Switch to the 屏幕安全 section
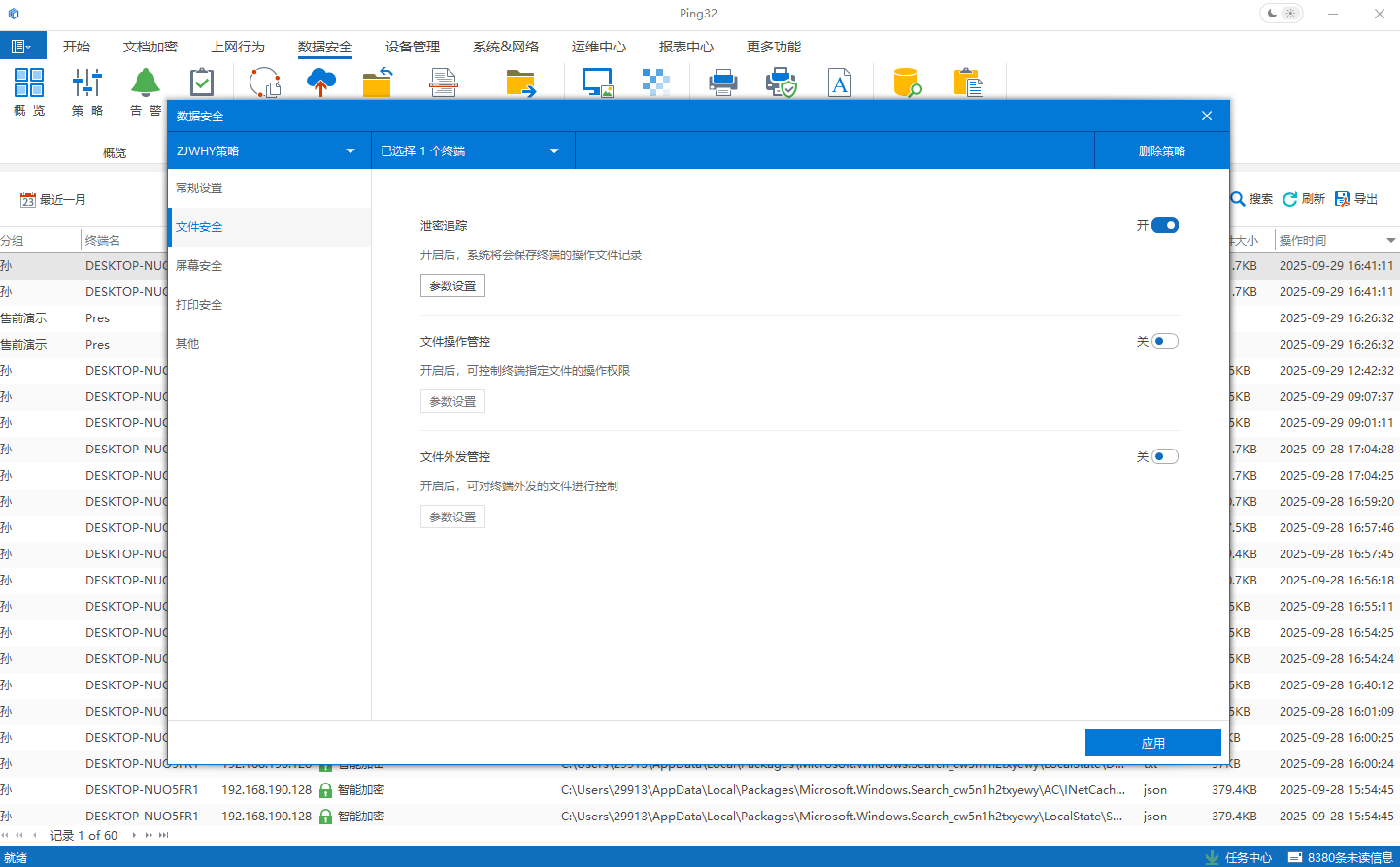 (199, 265)
